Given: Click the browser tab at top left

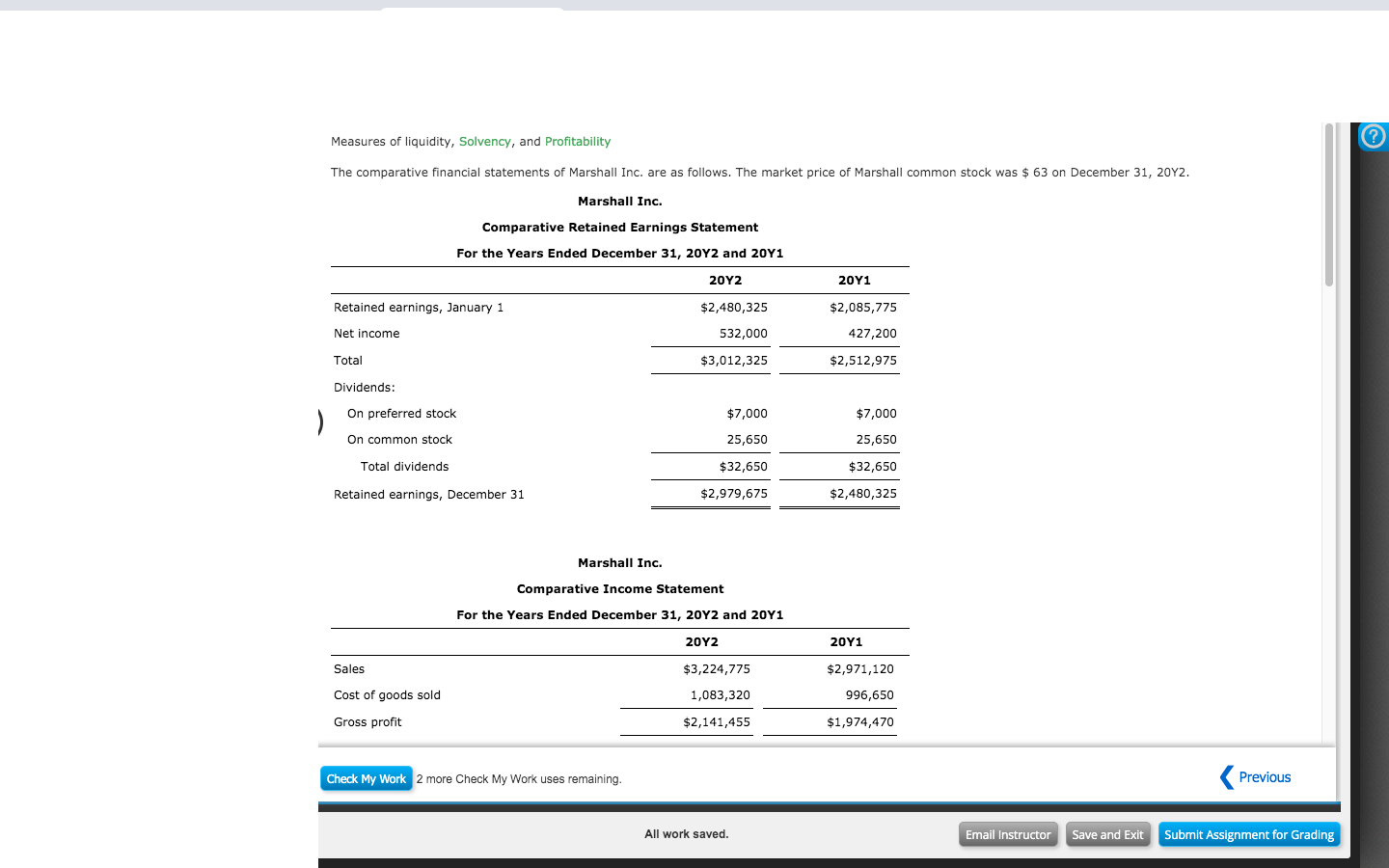Looking at the screenshot, I should (x=471, y=4).
